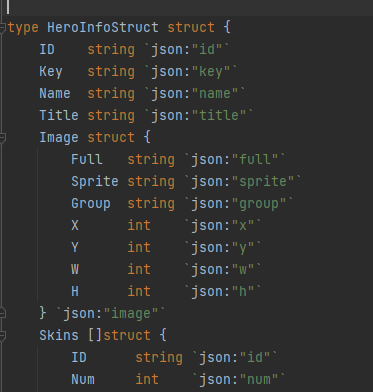Click the Skins field name
The width and height of the screenshot is (373, 392).
59,335
